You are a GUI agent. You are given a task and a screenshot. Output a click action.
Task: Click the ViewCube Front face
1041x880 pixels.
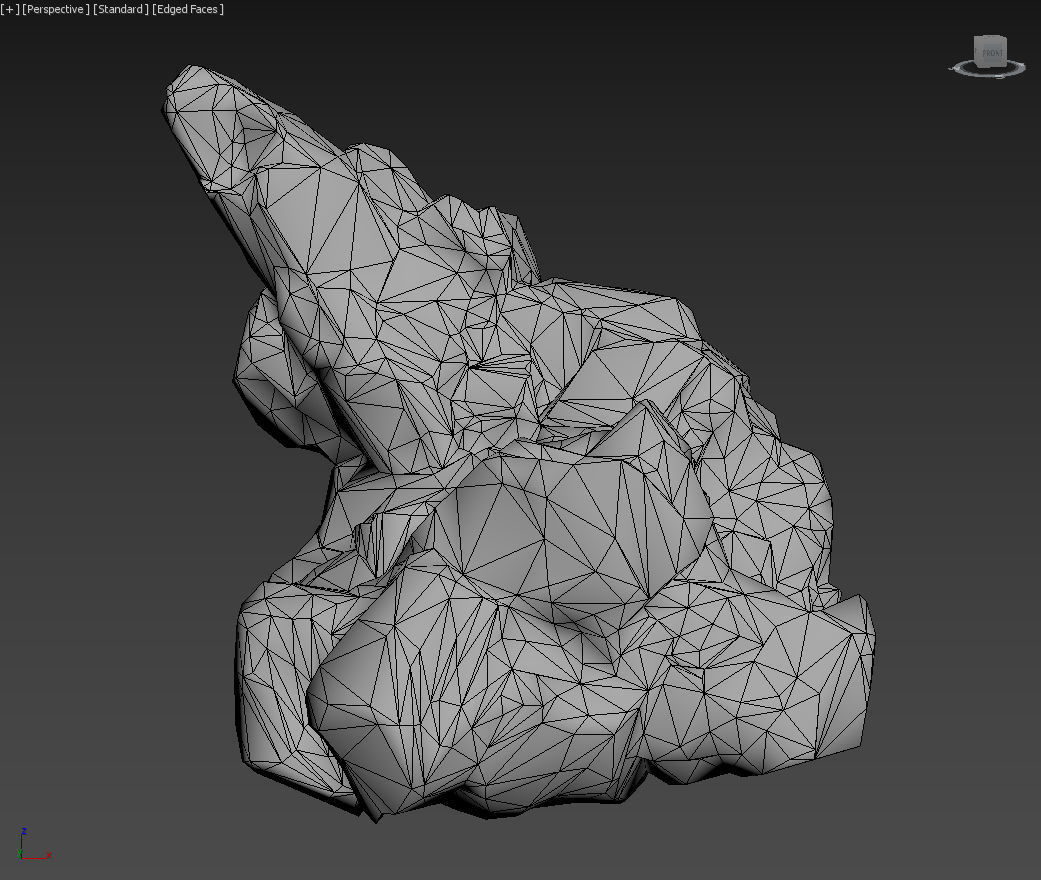(x=992, y=52)
